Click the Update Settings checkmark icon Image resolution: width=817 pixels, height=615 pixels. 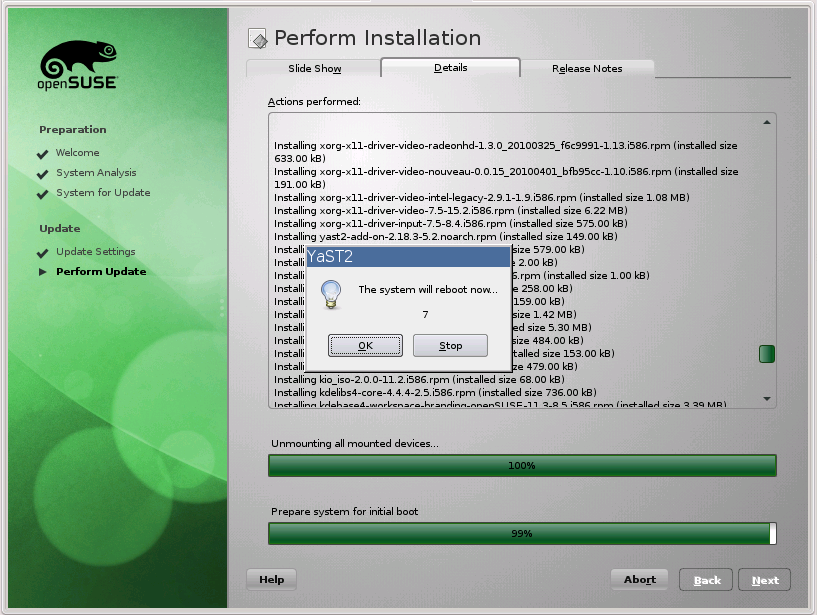click(x=43, y=253)
